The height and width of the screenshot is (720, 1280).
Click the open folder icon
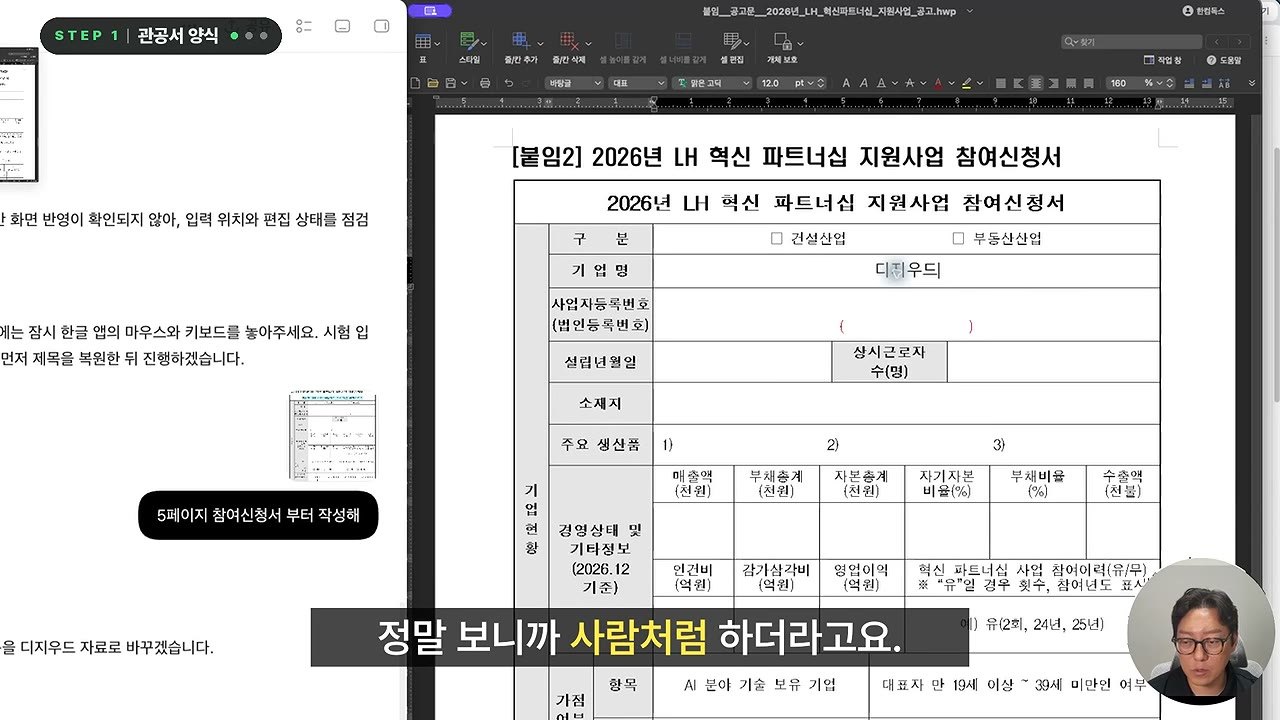tap(433, 83)
